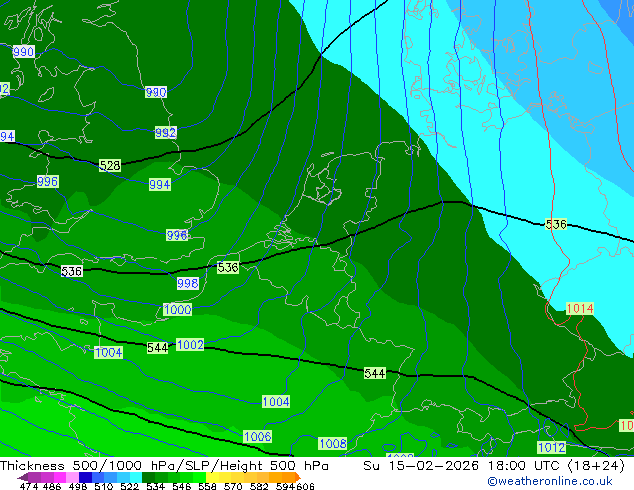Click the cyan legend swatch left of the dark green swatch
Screen dimensions: 634x490
(x=136, y=476)
